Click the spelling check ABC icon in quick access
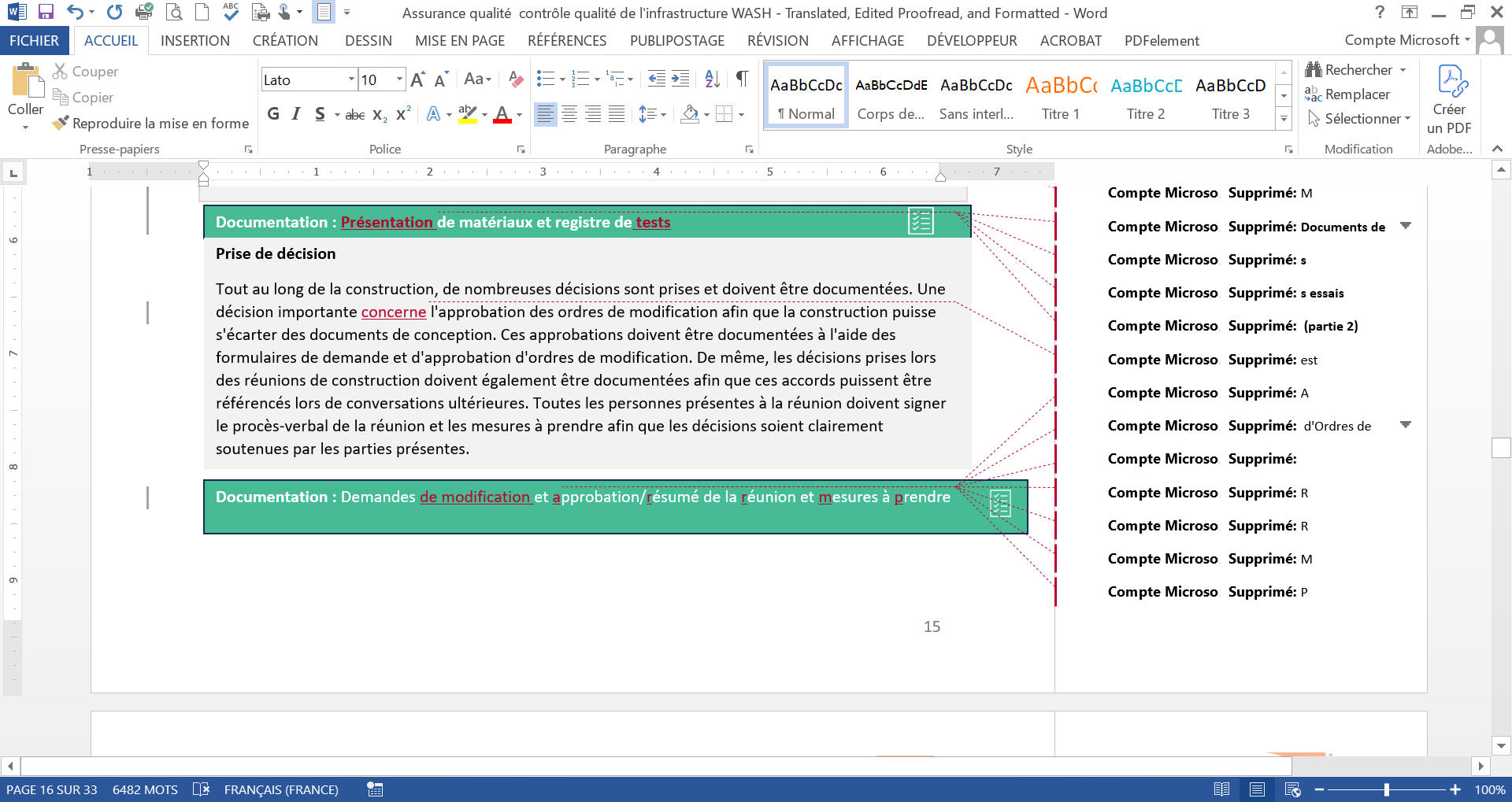This screenshot has width=1512, height=802. coord(231,11)
